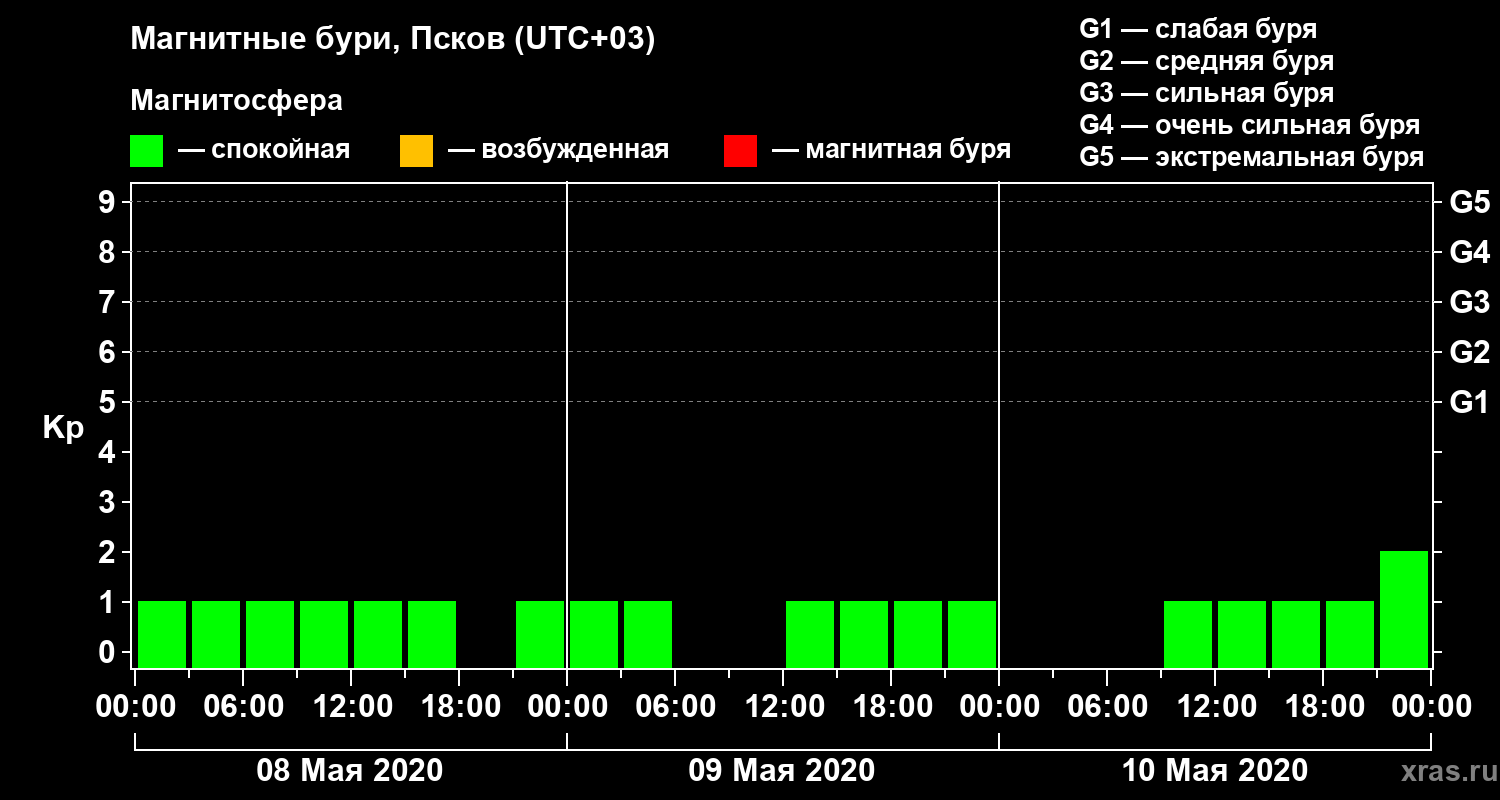Click the yellow 'возбужденная' legend swatch

click(416, 151)
